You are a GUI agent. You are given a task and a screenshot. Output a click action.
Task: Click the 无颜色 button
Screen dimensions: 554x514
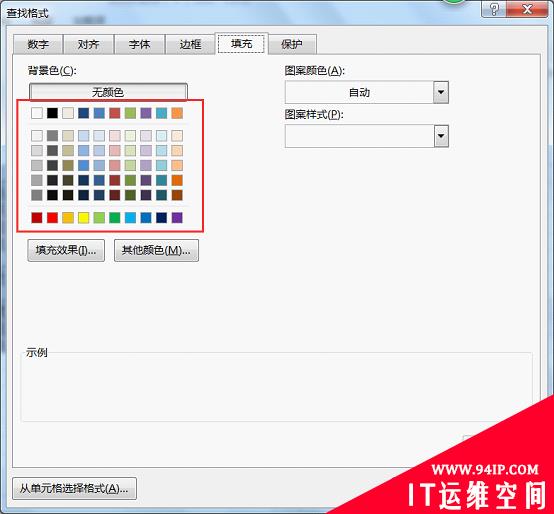click(108, 92)
